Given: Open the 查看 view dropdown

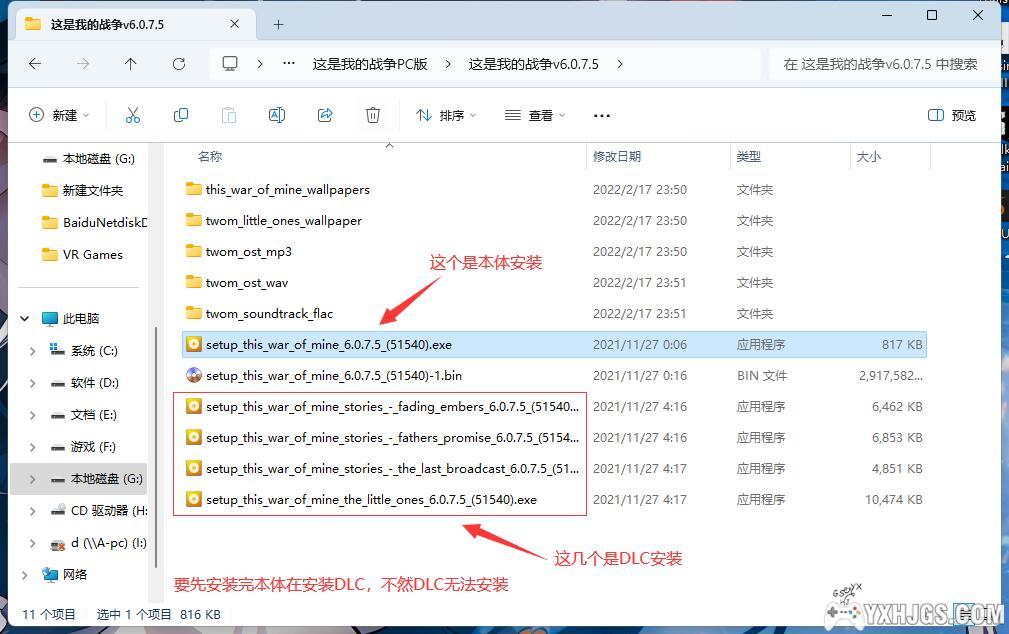Looking at the screenshot, I should pos(535,115).
